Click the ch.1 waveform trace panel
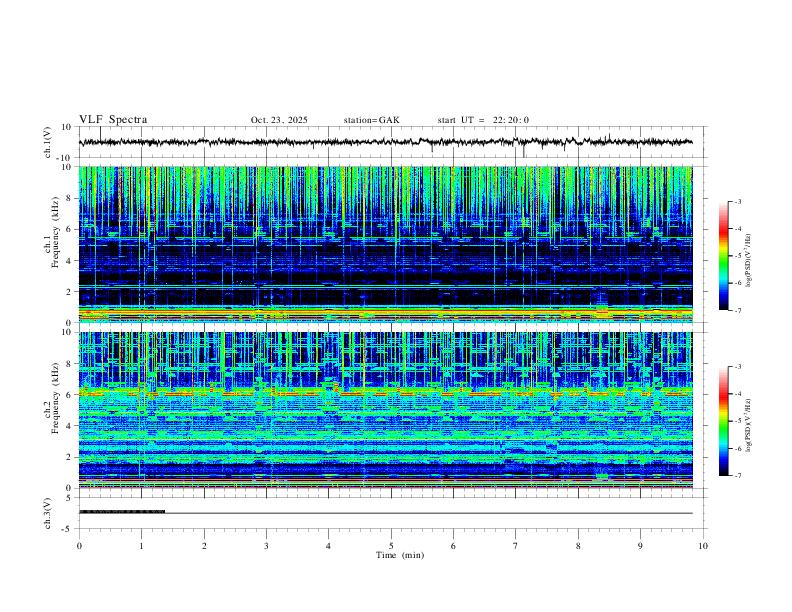 click(391, 142)
